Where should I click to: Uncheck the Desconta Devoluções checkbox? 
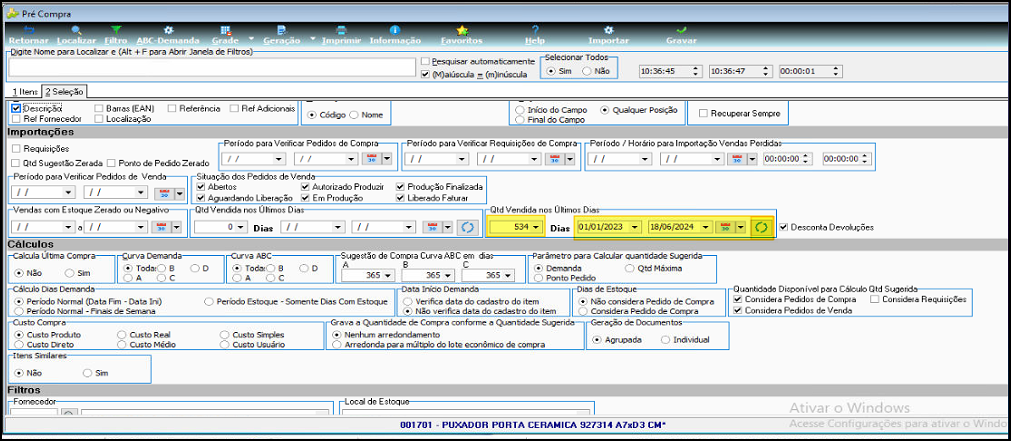coord(783,227)
